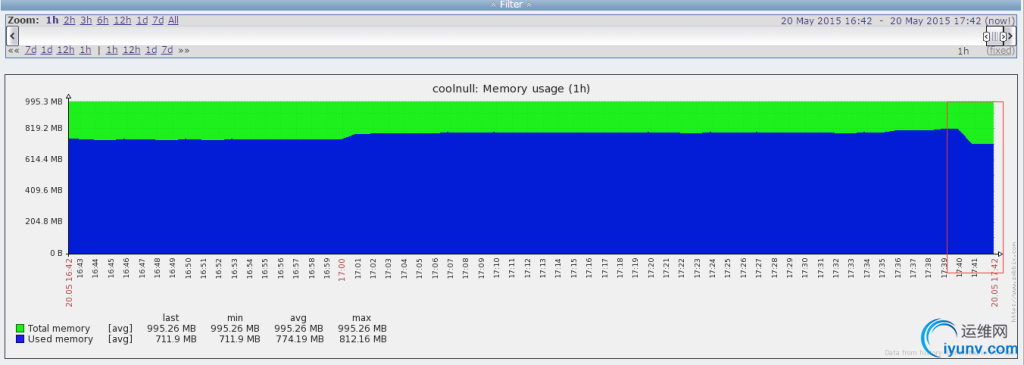Click the 'Used memory' legend label
The height and width of the screenshot is (365, 1024).
[60, 339]
